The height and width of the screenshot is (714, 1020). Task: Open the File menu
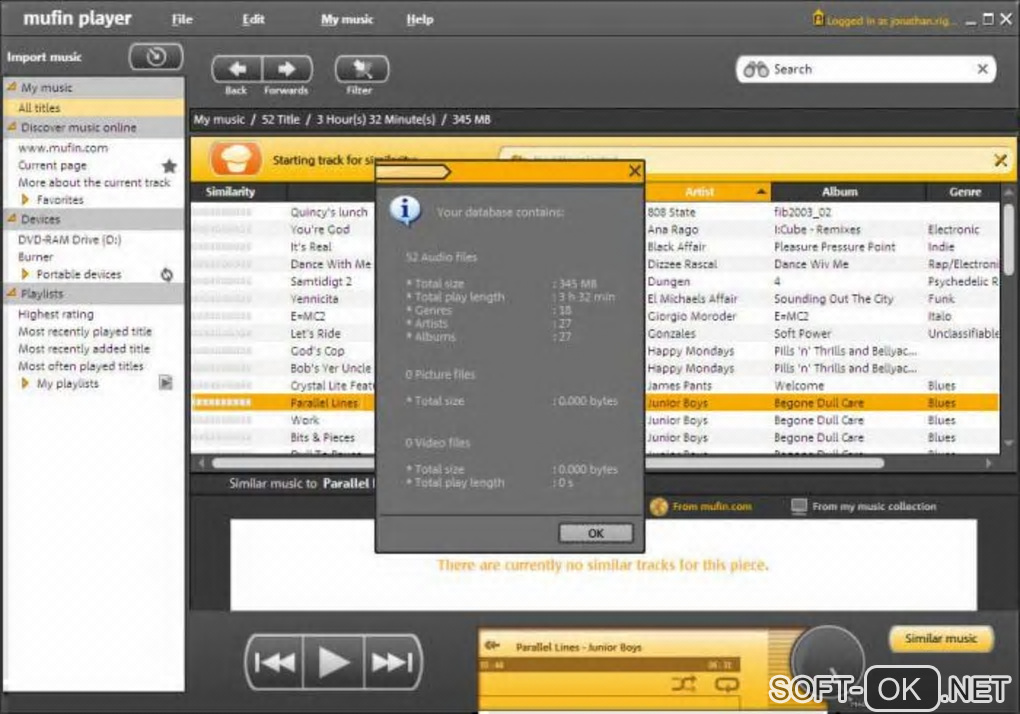pos(182,20)
